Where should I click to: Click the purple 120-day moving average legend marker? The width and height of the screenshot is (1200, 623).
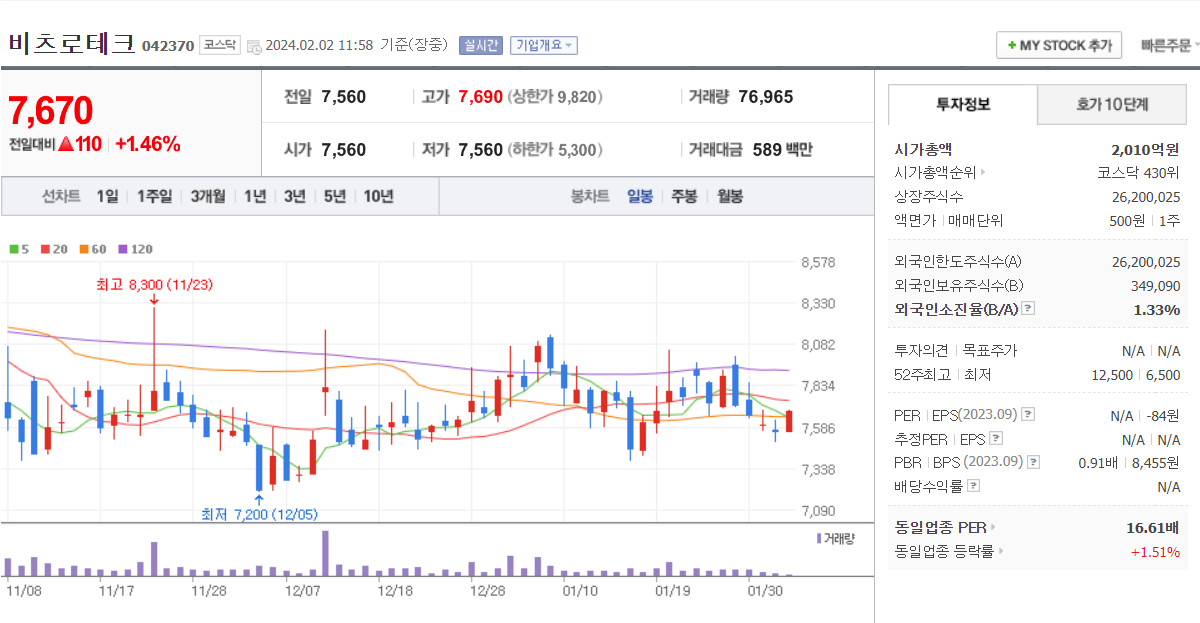point(123,249)
